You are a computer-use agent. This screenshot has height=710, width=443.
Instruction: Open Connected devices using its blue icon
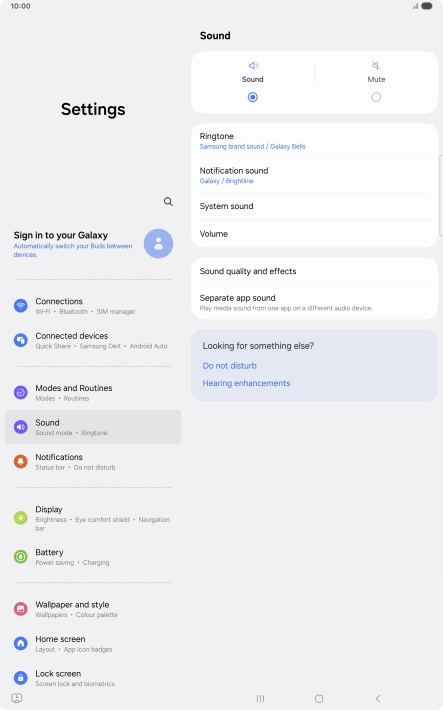click(x=21, y=340)
